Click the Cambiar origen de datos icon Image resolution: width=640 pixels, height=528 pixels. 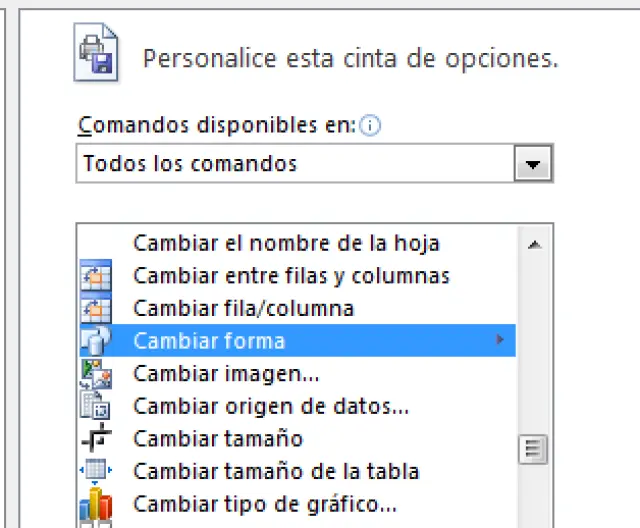[x=96, y=405]
